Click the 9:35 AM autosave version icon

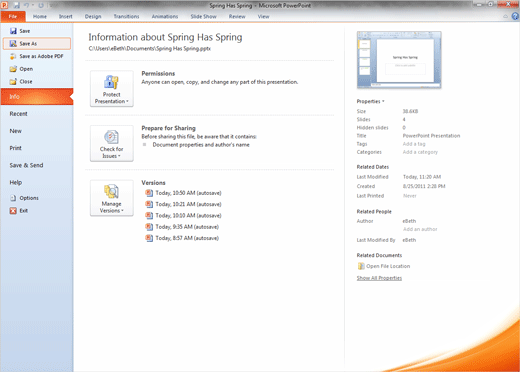pyautogui.click(x=149, y=227)
